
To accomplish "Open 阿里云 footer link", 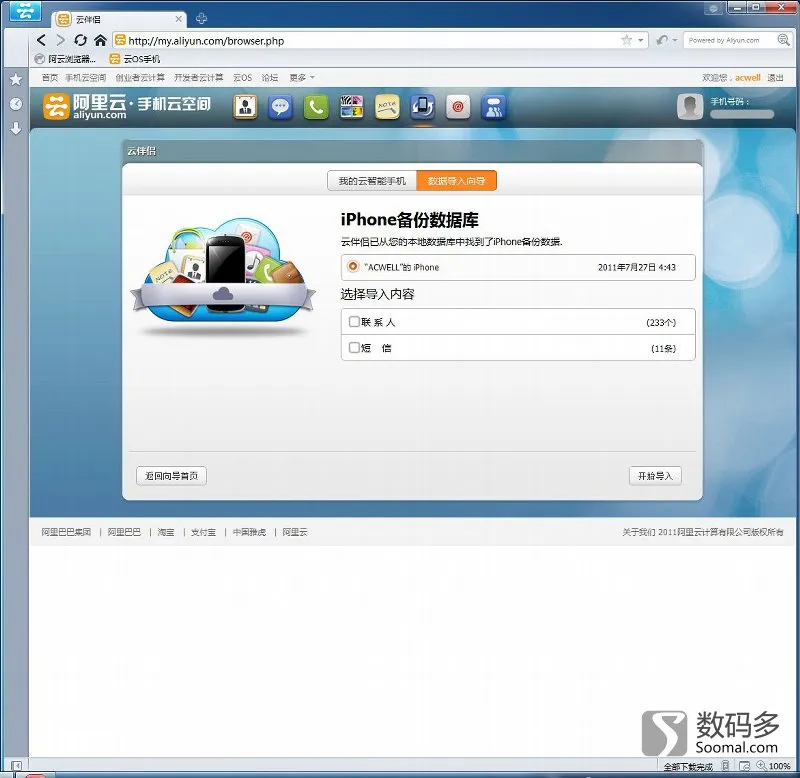I will [x=295, y=532].
